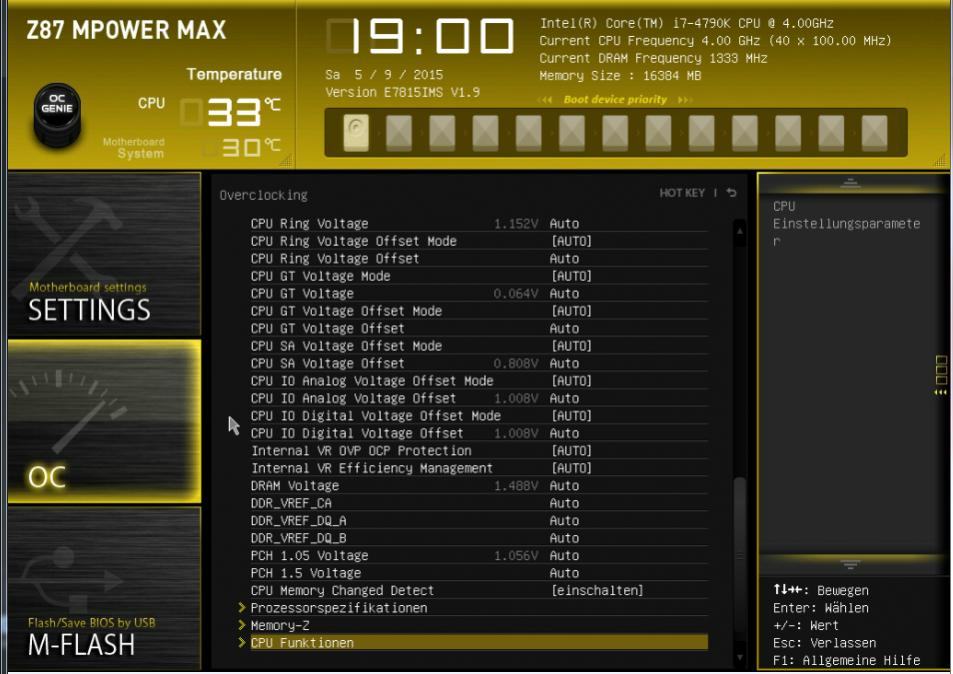Screen dimensions: 953x674
Task: Select the DDR_VREF_DQ_B Auto field
Action: tap(564, 538)
